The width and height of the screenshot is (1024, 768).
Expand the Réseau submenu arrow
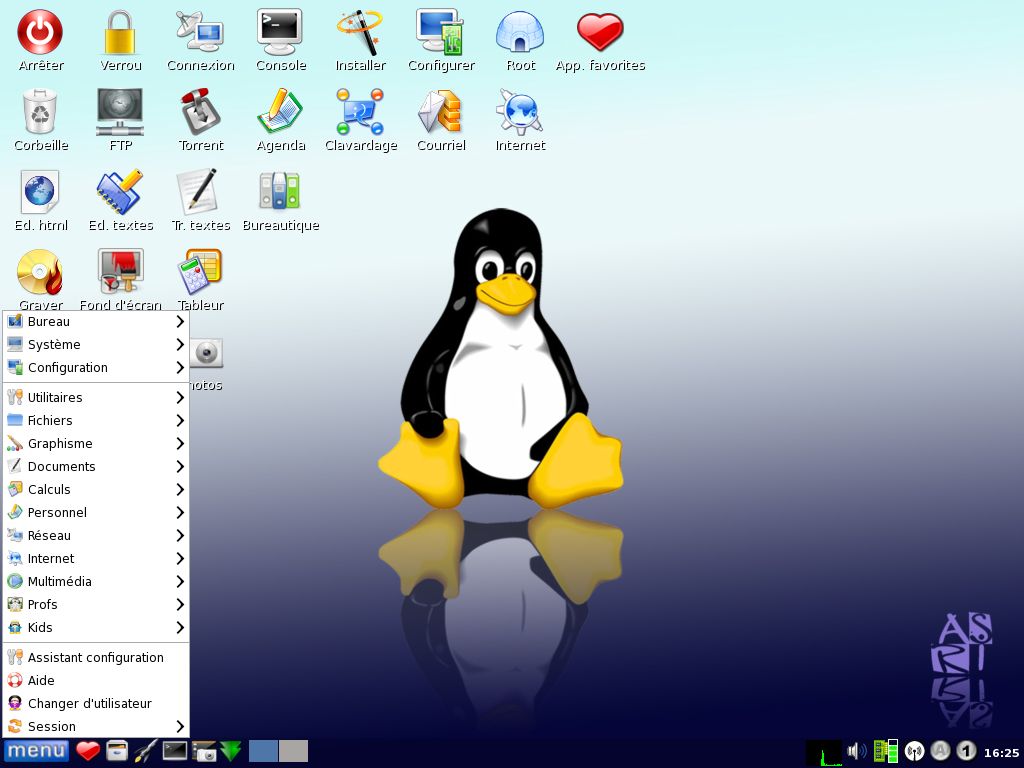pyautogui.click(x=180, y=536)
